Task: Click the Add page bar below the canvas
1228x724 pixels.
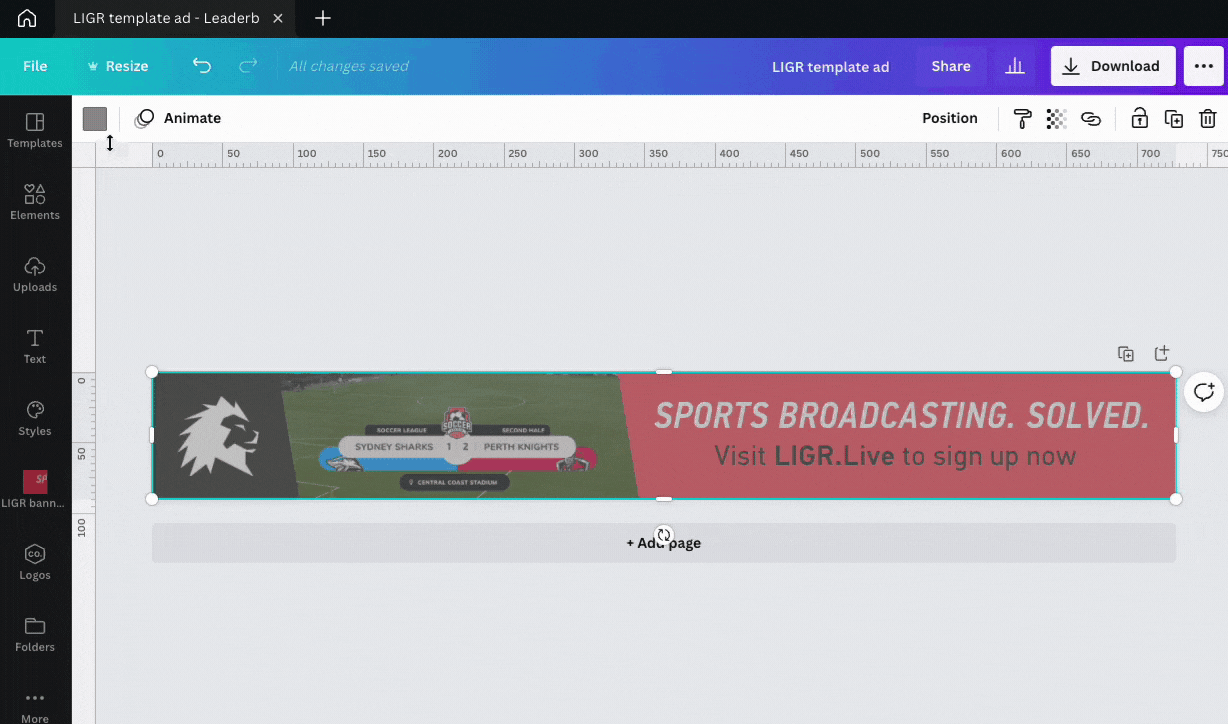Action: (664, 543)
